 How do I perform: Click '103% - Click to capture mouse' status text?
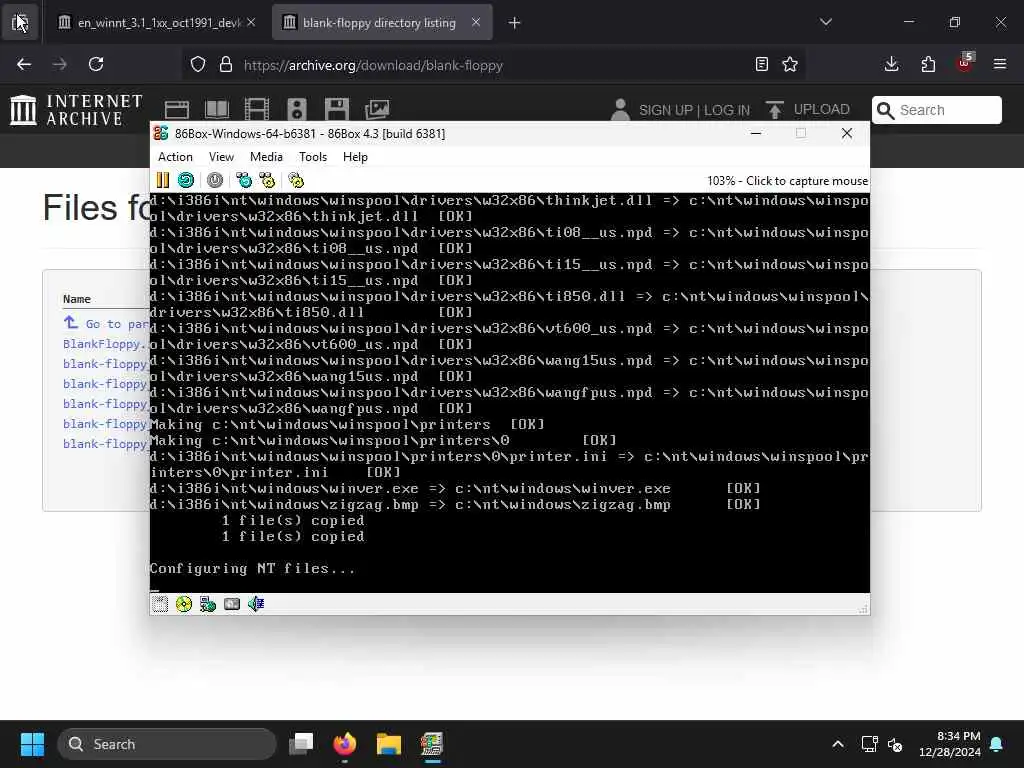pos(787,181)
